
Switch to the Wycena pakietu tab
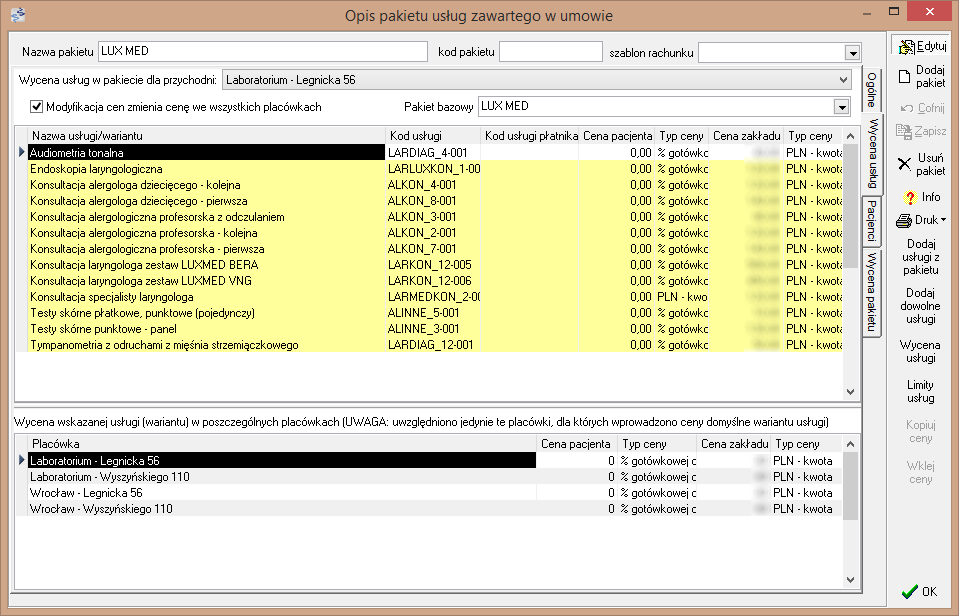tap(872, 291)
